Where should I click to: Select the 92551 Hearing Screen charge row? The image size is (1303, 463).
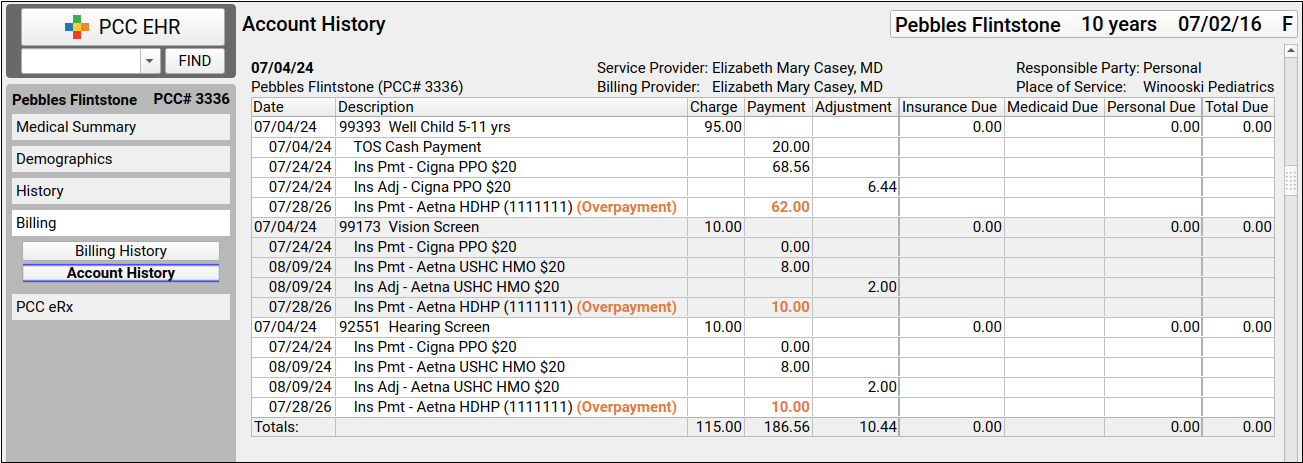tap(763, 327)
